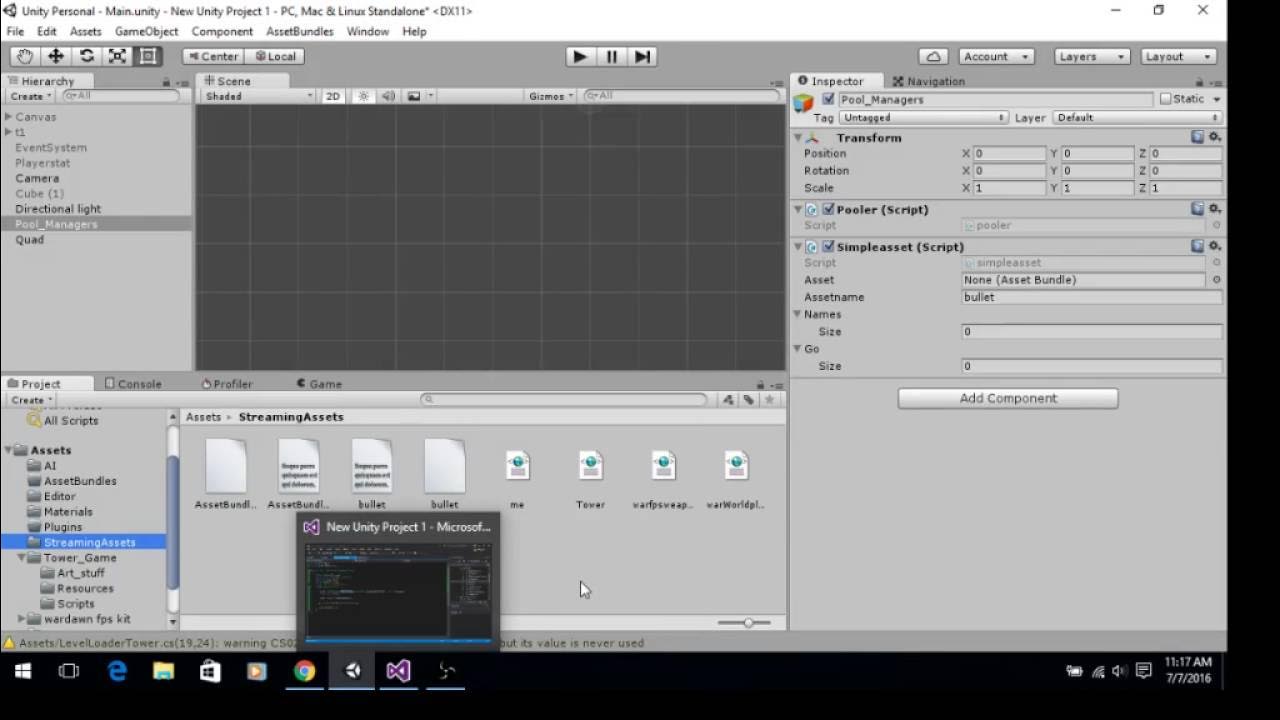1280x720 pixels.
Task: Select the Move tool
Action: coord(55,57)
